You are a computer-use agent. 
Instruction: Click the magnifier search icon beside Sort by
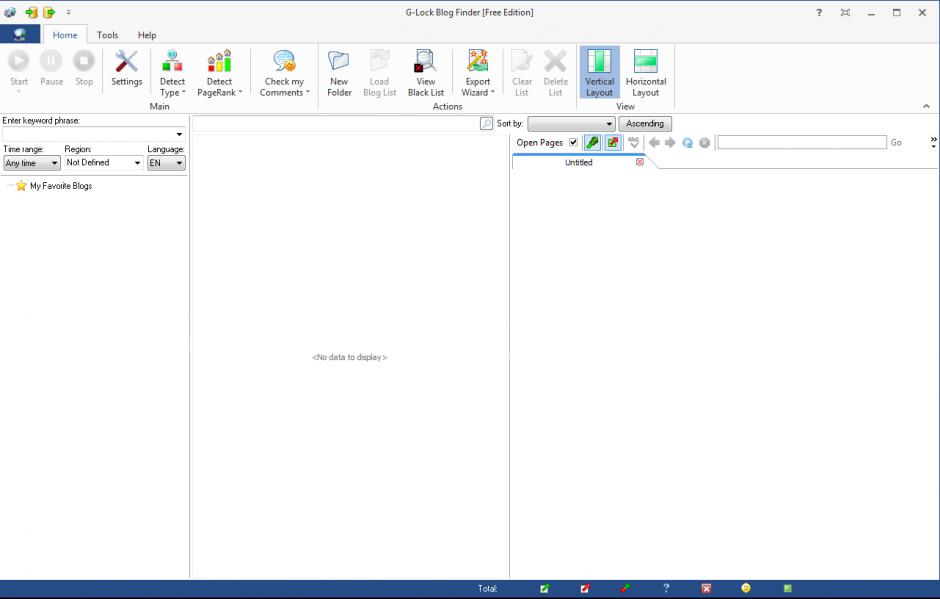coord(486,124)
